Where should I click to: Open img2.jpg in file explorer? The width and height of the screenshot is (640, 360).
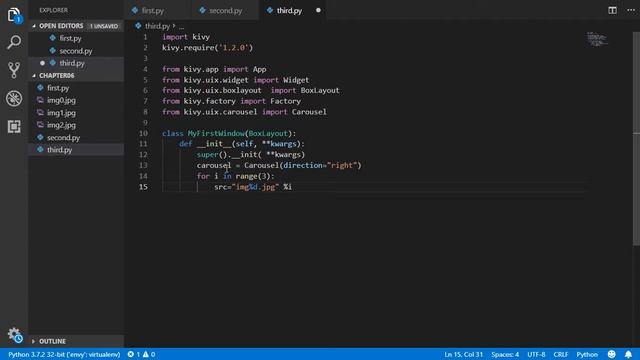click(x=61, y=125)
